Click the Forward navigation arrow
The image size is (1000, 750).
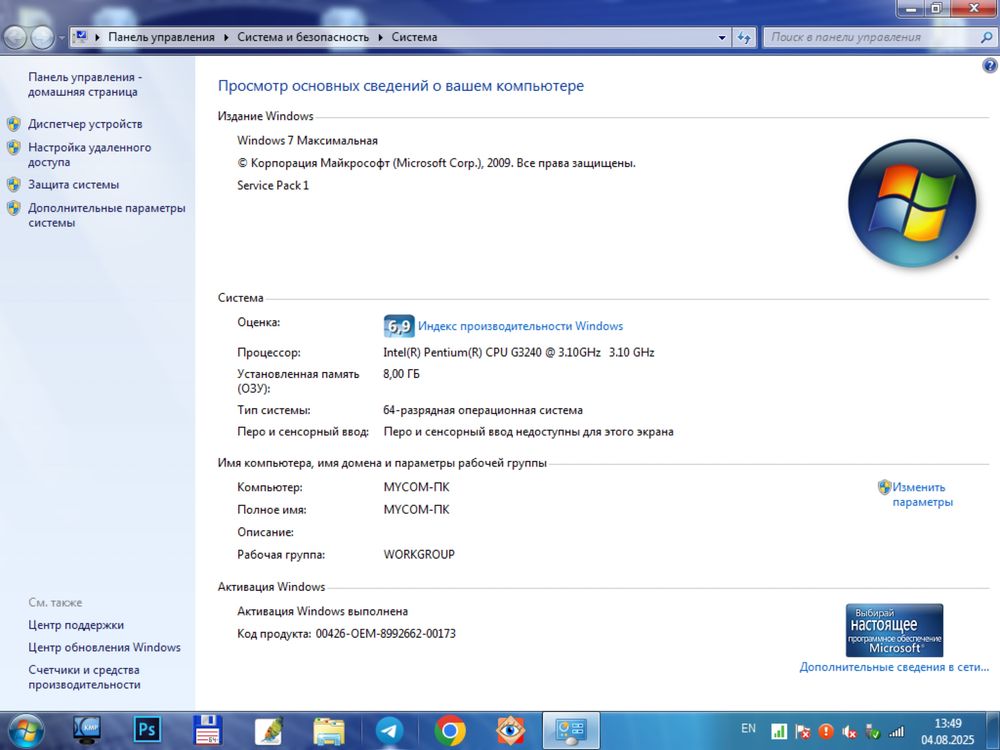pyautogui.click(x=42, y=37)
